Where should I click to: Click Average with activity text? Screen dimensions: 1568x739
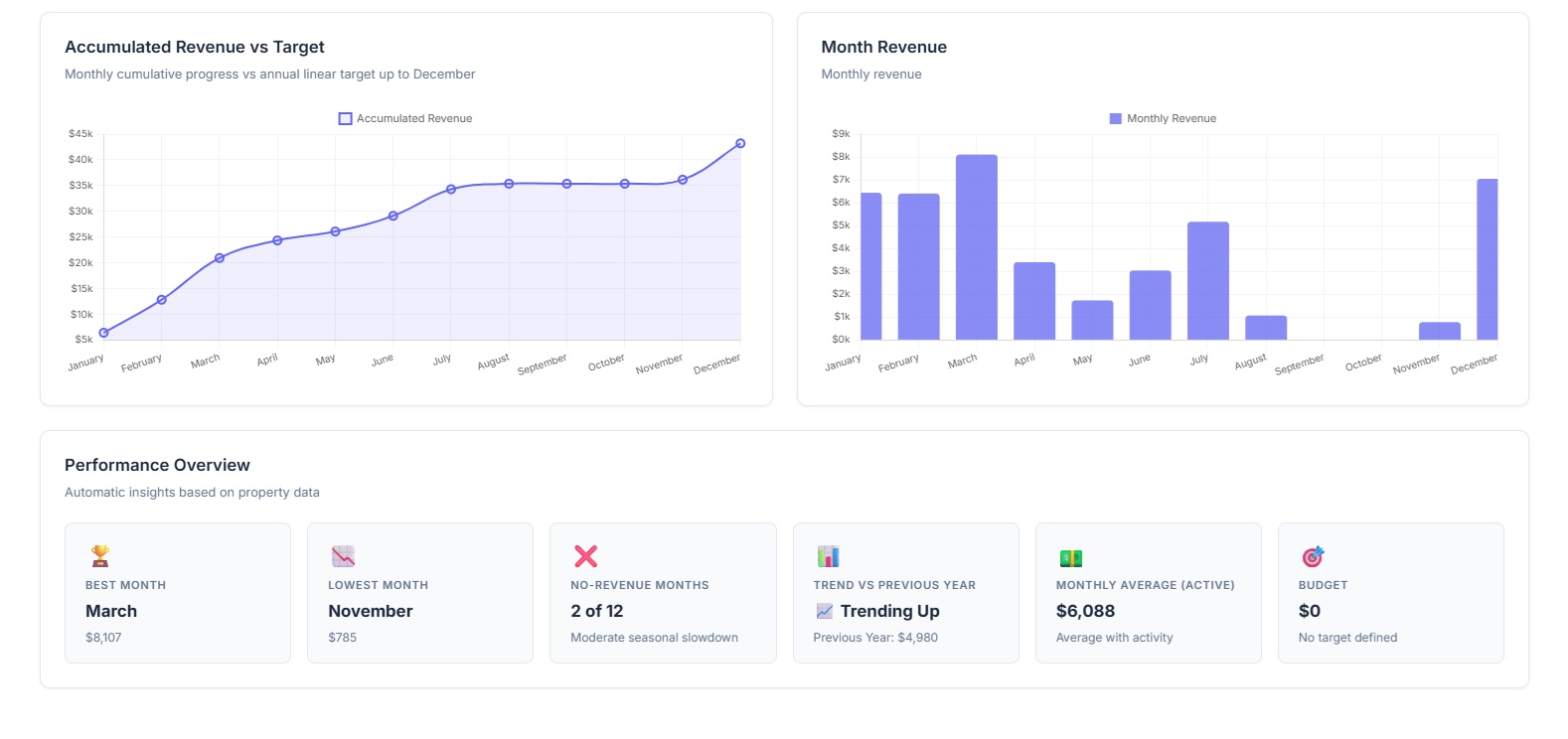click(x=1115, y=638)
